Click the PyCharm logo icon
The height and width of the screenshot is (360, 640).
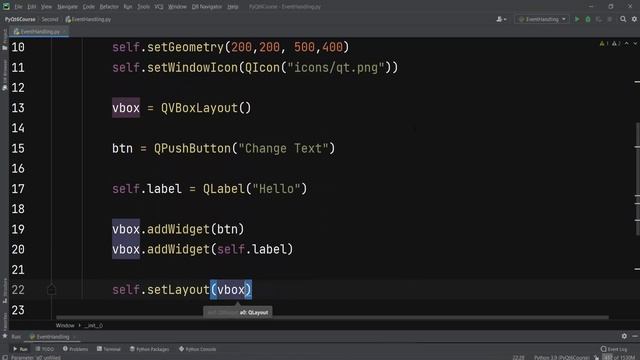6,6
